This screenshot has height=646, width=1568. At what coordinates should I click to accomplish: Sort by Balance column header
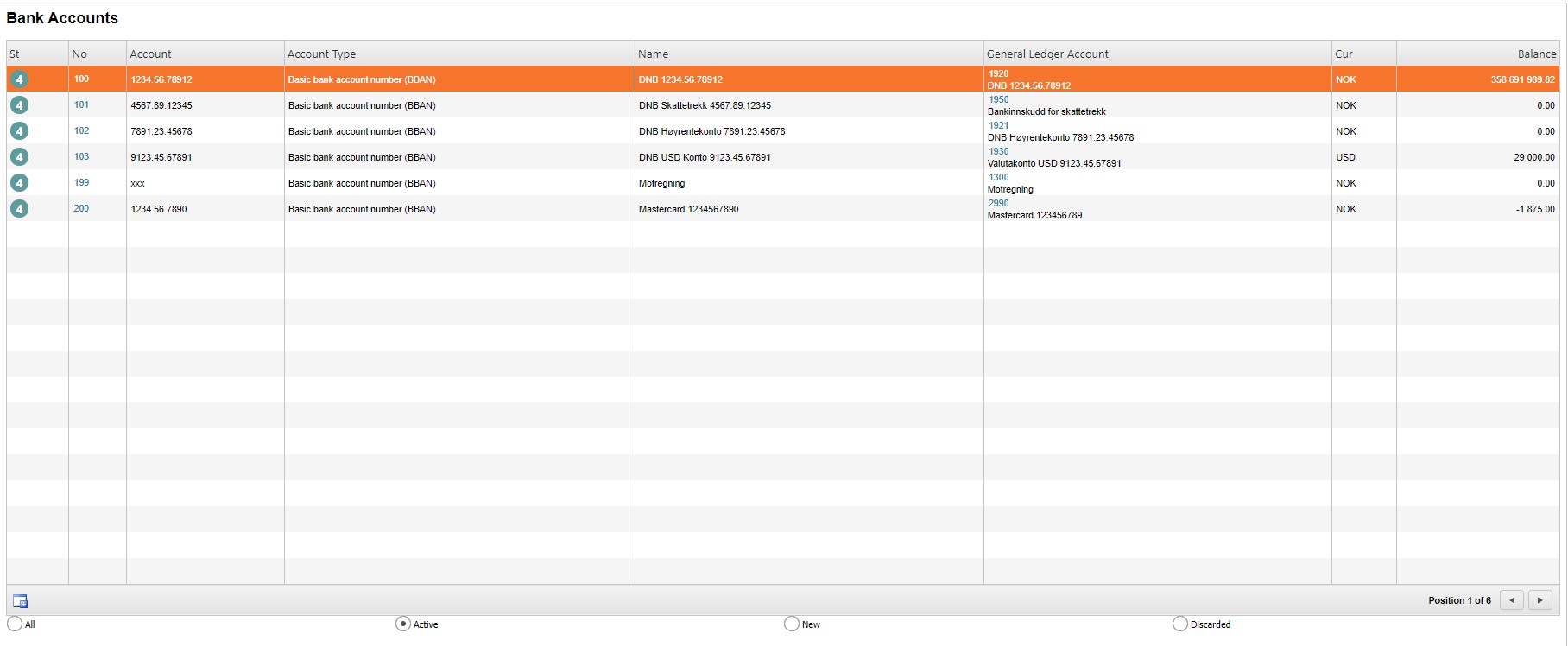tap(1536, 54)
